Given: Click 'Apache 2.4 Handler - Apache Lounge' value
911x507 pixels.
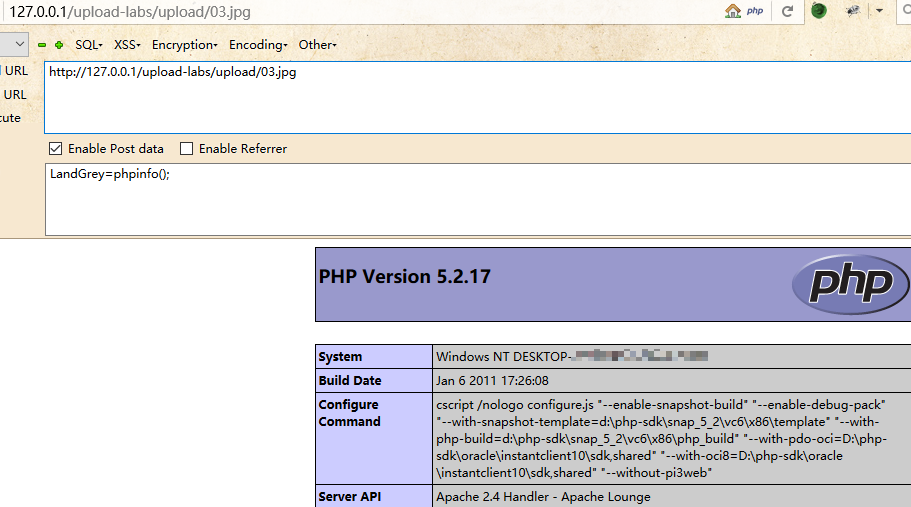Looking at the screenshot, I should pyautogui.click(x=543, y=497).
